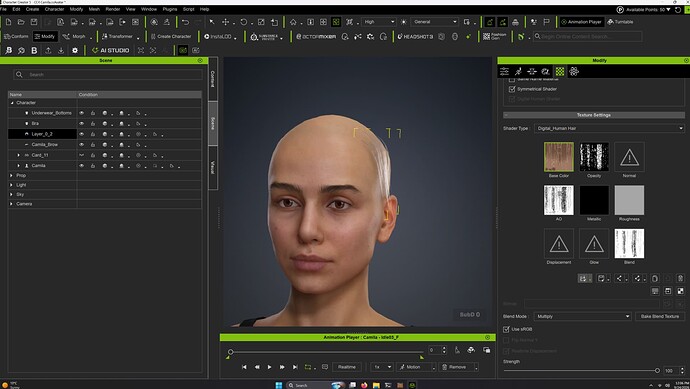
Task: Click the Home camera view icon
Action: 293,22
